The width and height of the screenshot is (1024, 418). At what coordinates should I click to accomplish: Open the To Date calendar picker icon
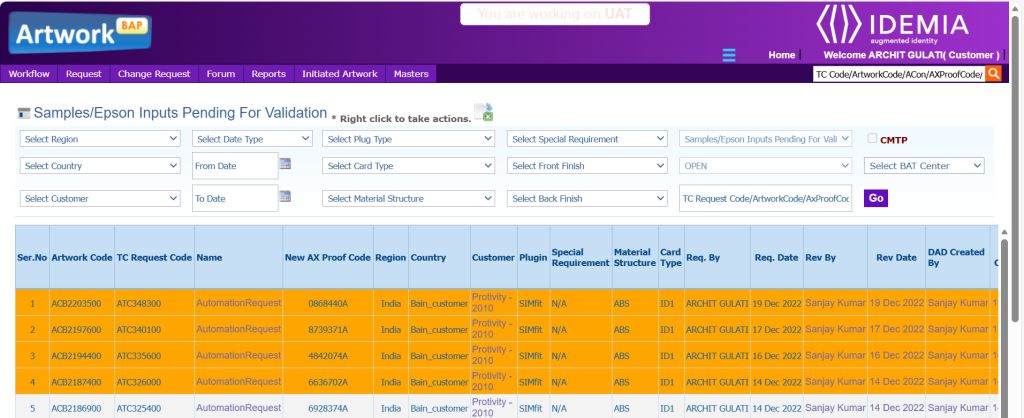tap(285, 197)
